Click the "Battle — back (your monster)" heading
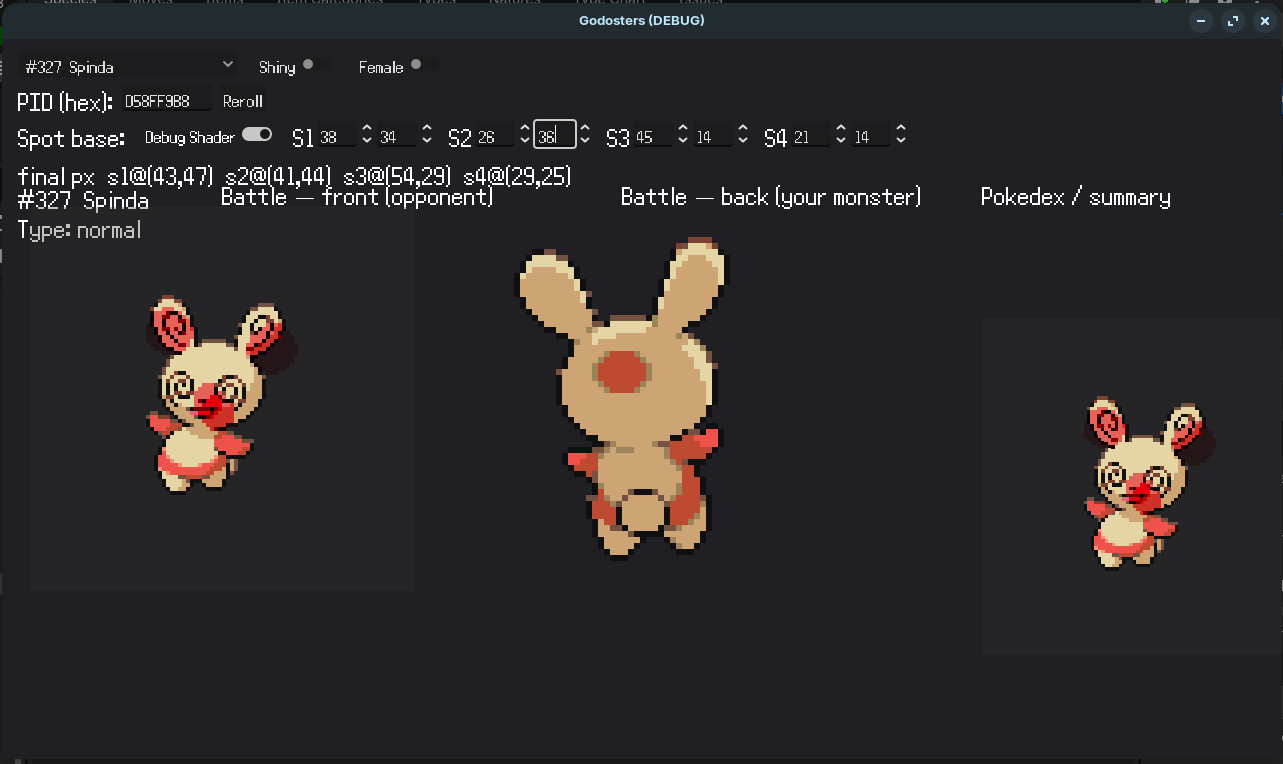This screenshot has width=1283, height=764. point(770,197)
